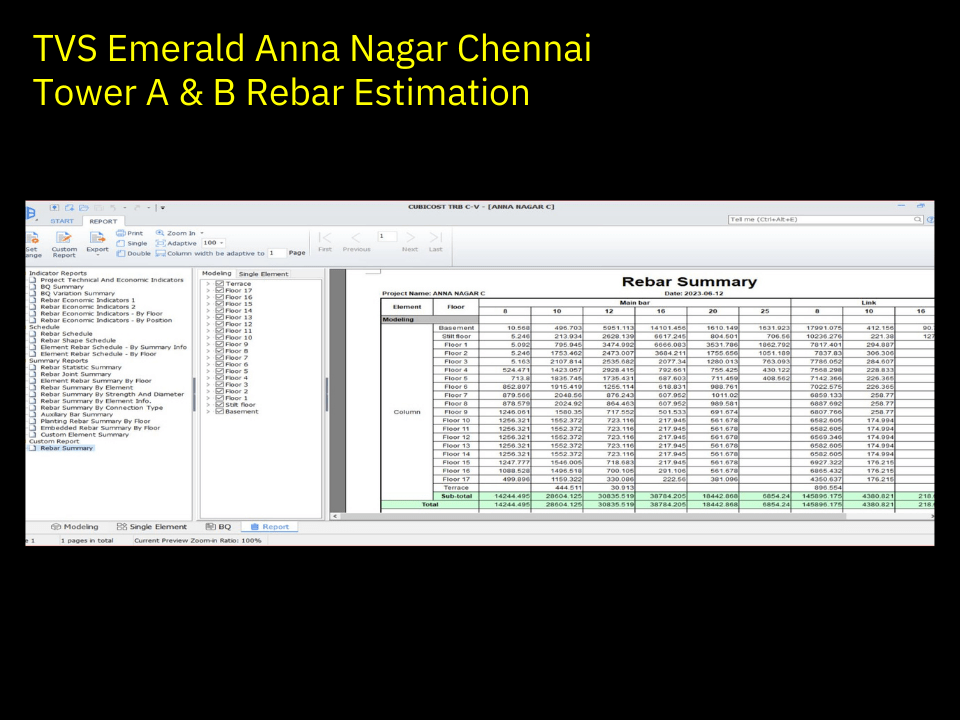Open Rebar Economic Indicators 1 report

click(x=88, y=300)
